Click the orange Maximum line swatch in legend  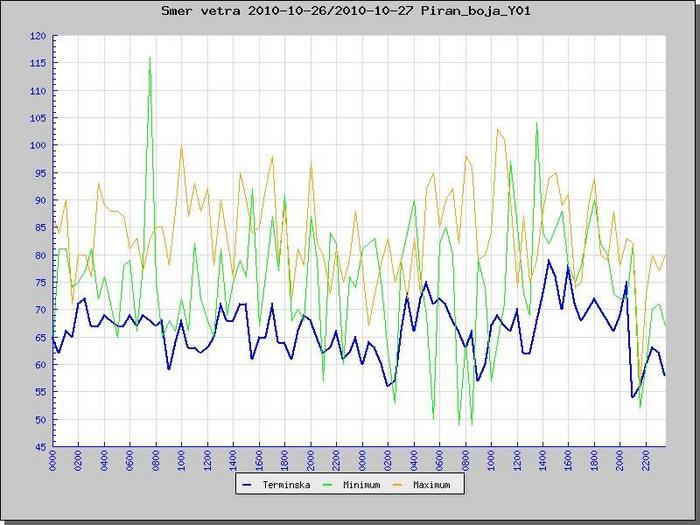[x=395, y=485]
